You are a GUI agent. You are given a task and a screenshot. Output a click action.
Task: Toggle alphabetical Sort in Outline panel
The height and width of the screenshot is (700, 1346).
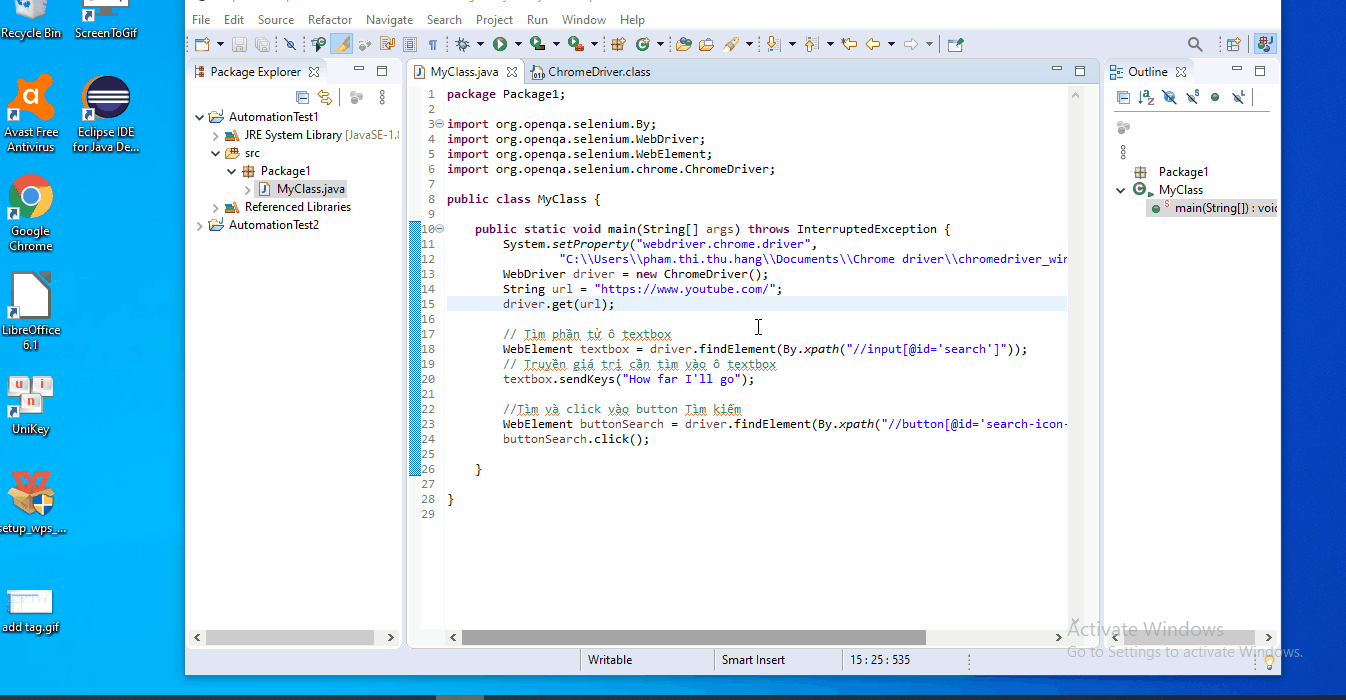[x=1146, y=97]
